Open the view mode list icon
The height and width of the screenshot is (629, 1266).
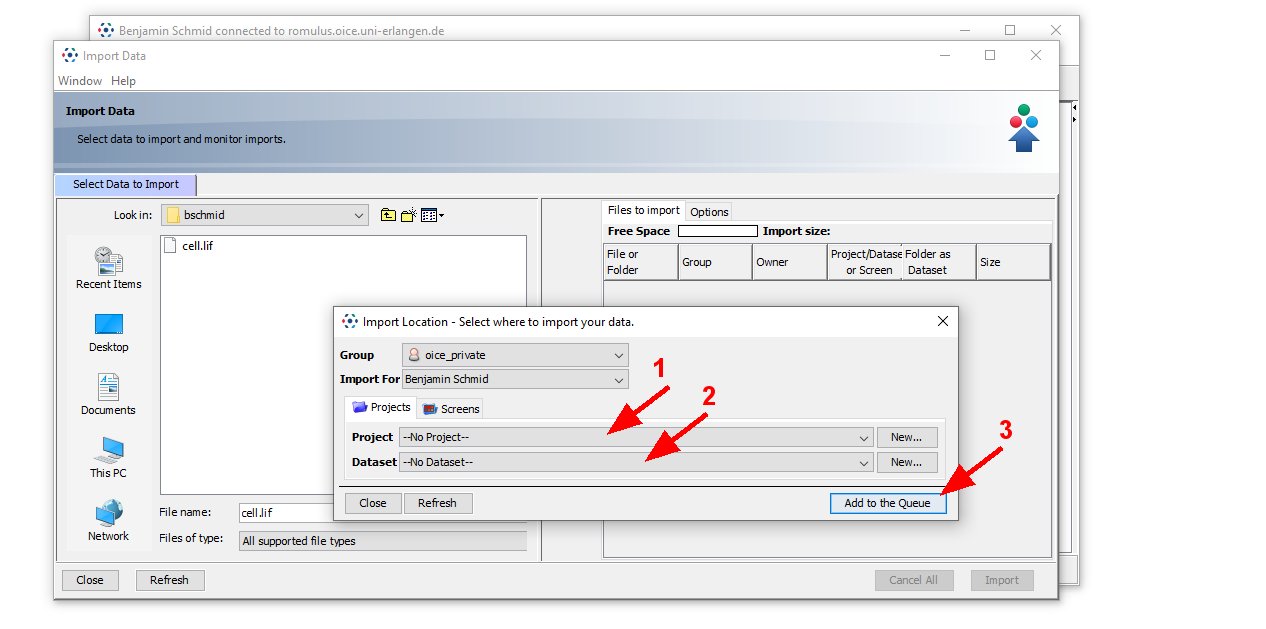[432, 215]
